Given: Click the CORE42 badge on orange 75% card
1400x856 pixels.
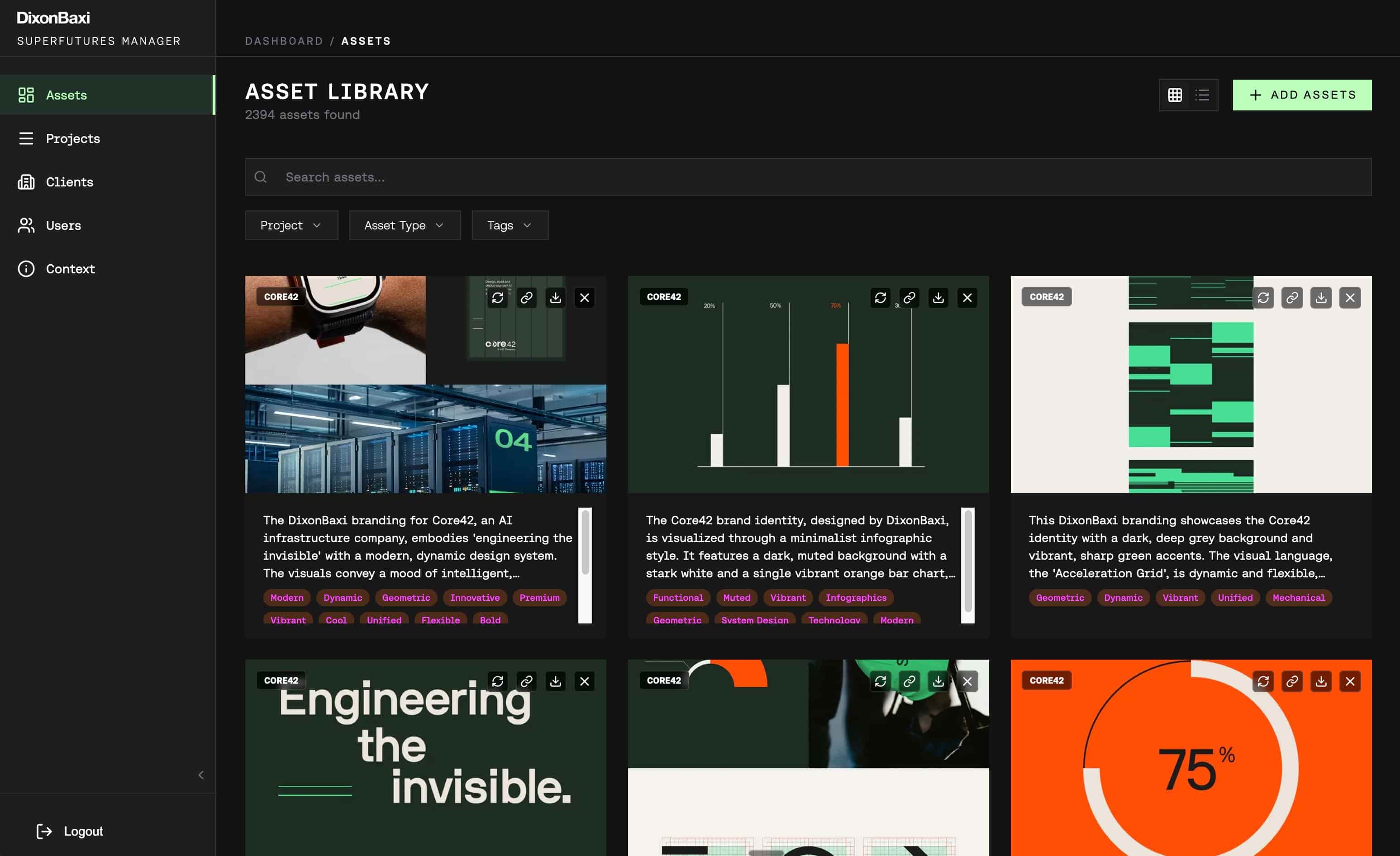Looking at the screenshot, I should click(1047, 680).
